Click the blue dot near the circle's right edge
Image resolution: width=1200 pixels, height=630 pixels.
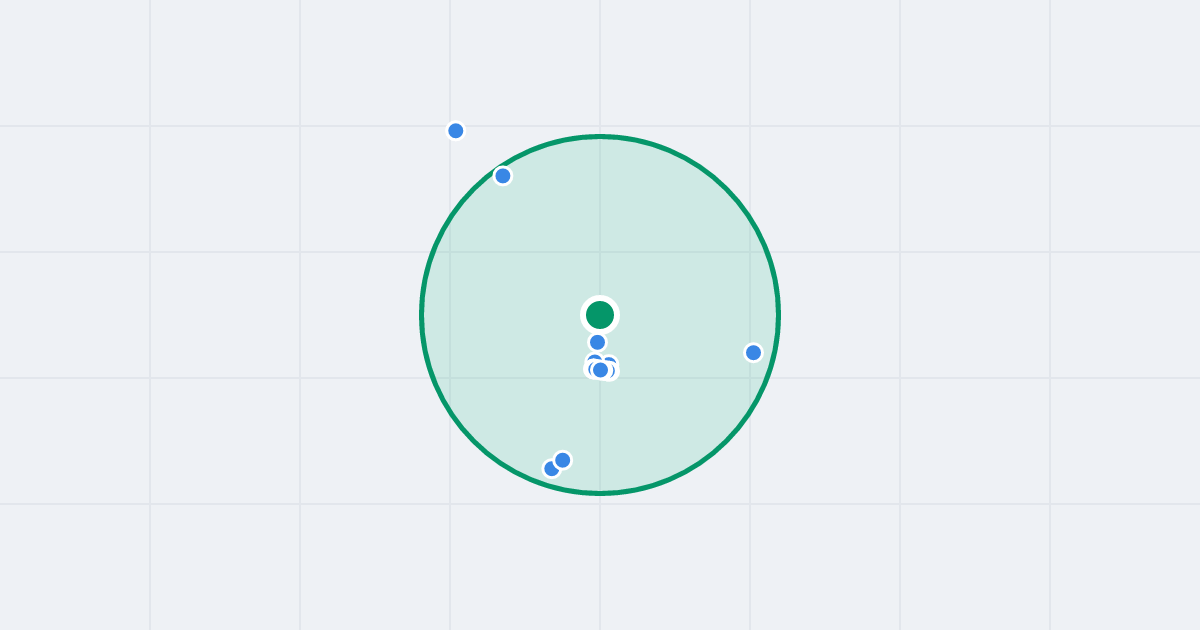point(754,353)
